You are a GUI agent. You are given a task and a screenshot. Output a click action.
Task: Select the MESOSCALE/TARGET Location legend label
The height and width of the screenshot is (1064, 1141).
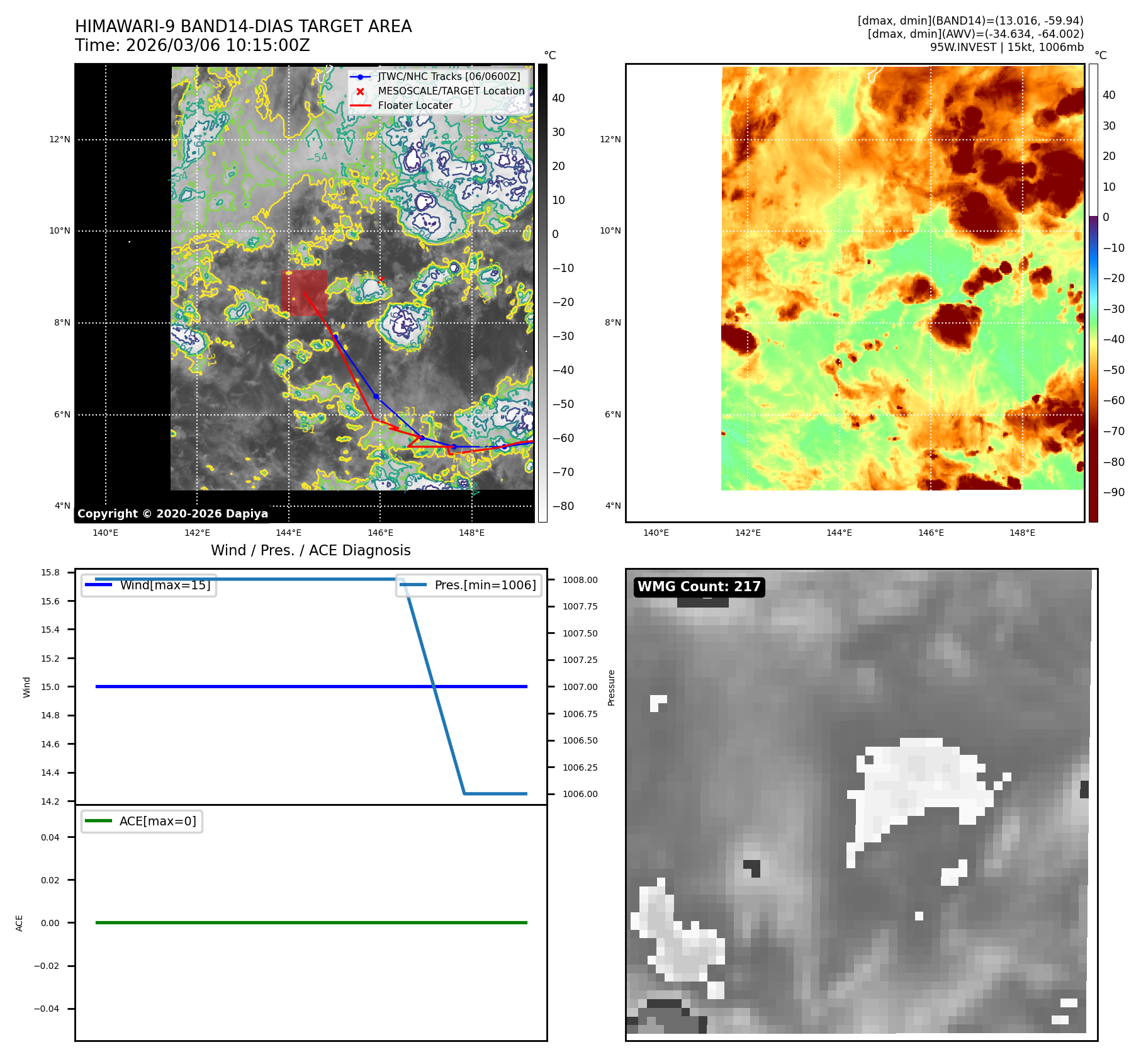point(451,91)
